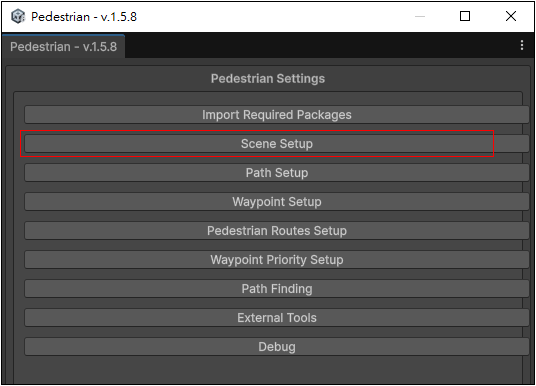This screenshot has width=536, height=386.
Task: Click the Import Required Packages button
Action: click(x=277, y=115)
